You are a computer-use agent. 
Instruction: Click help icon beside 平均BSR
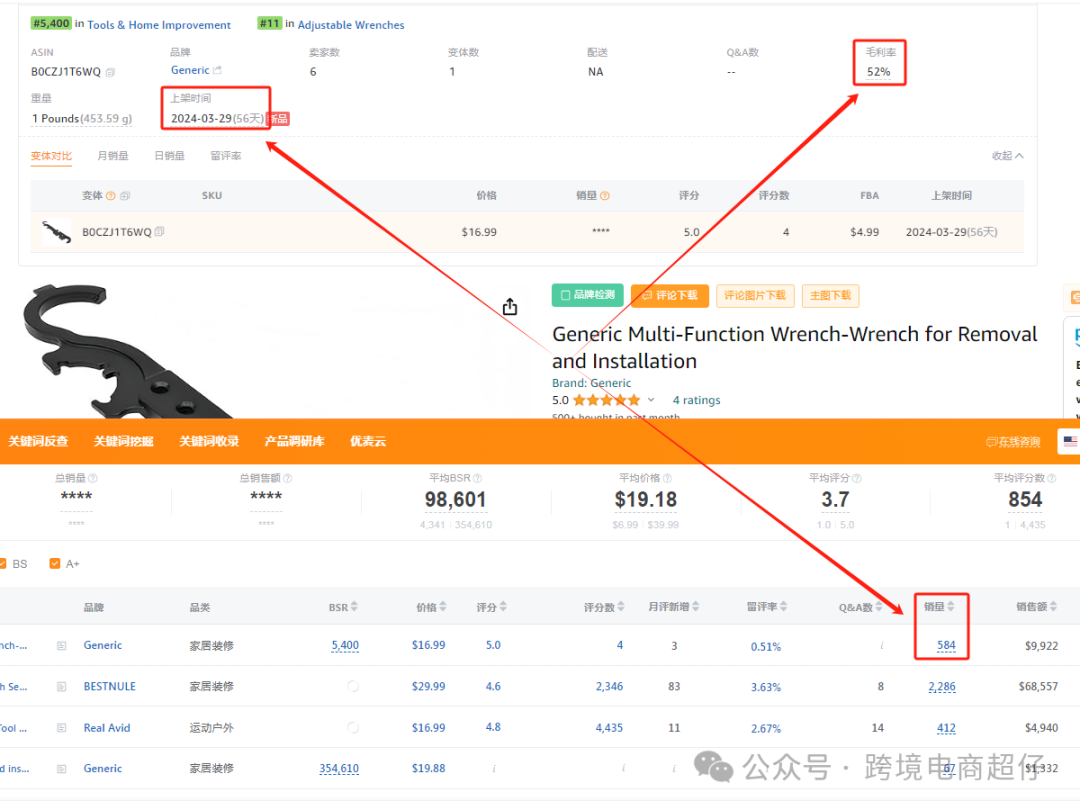tap(477, 478)
